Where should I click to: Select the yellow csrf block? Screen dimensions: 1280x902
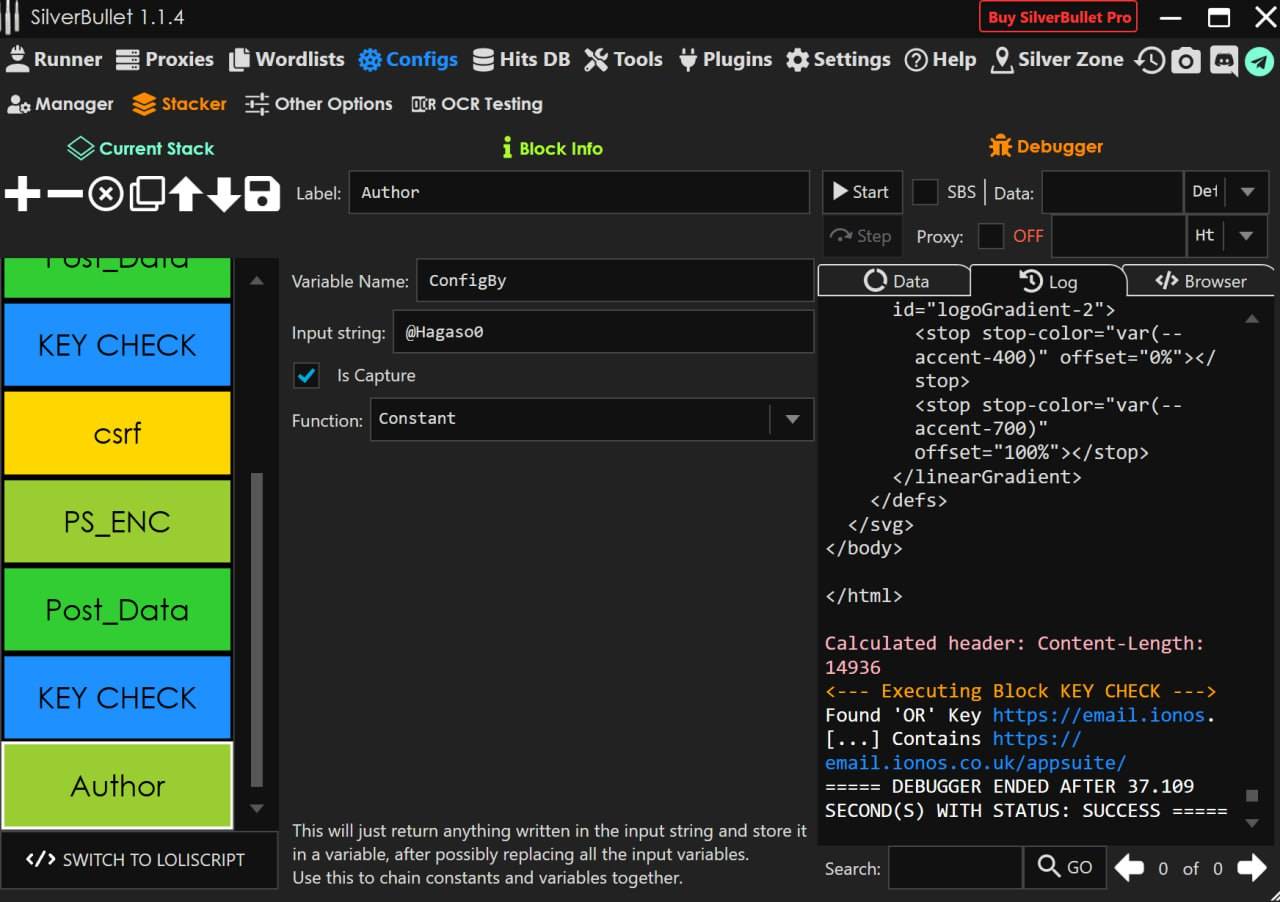pos(117,433)
